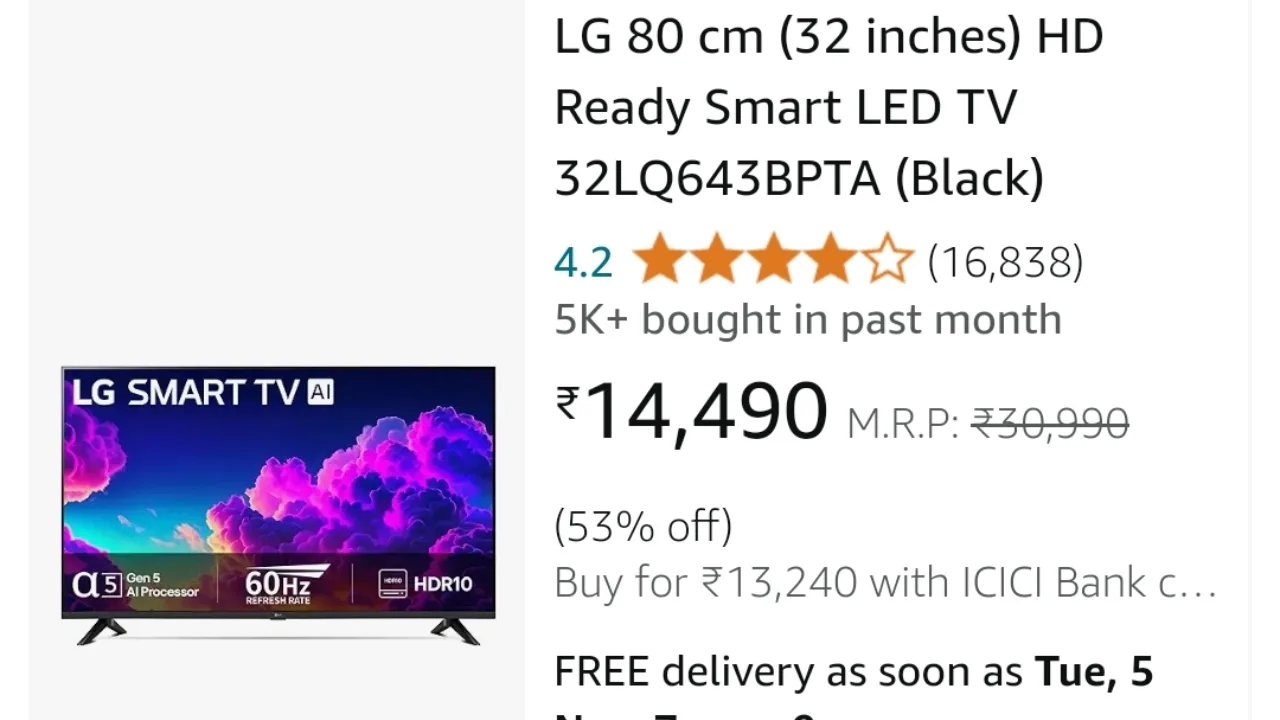Click the M.R.P. label
Viewport: 1280px width, 720px height.
pyautogui.click(x=903, y=424)
